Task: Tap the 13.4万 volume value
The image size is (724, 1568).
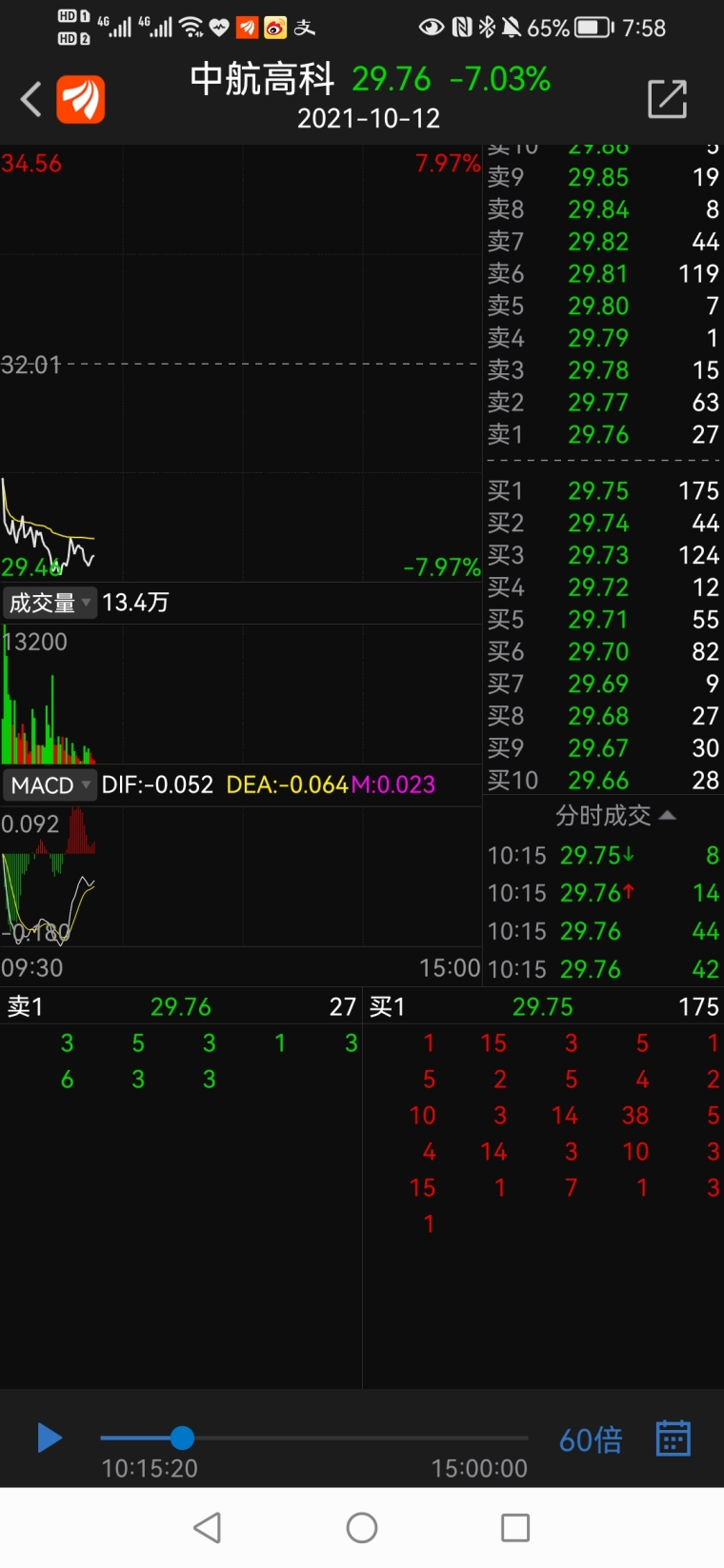Action: point(135,602)
